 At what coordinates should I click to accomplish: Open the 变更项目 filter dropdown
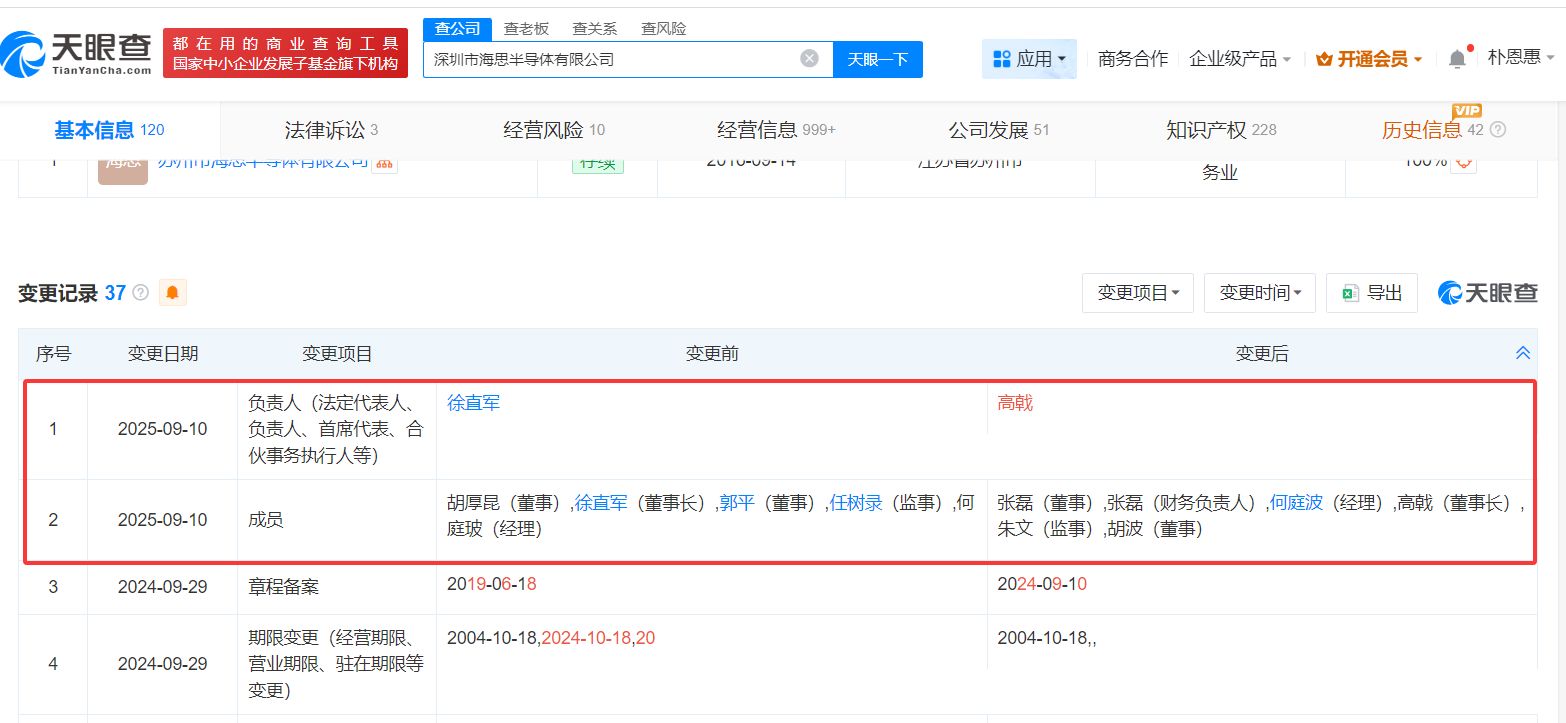1137,292
